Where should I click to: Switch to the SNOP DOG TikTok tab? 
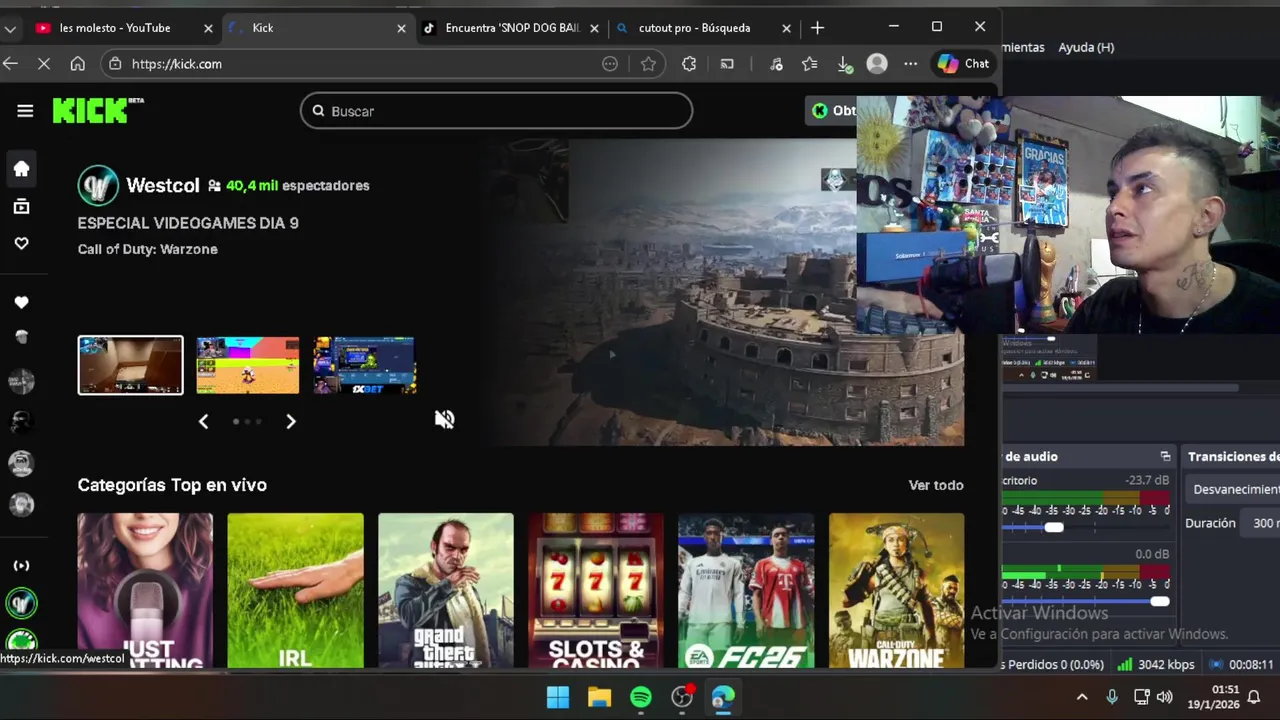click(512, 28)
